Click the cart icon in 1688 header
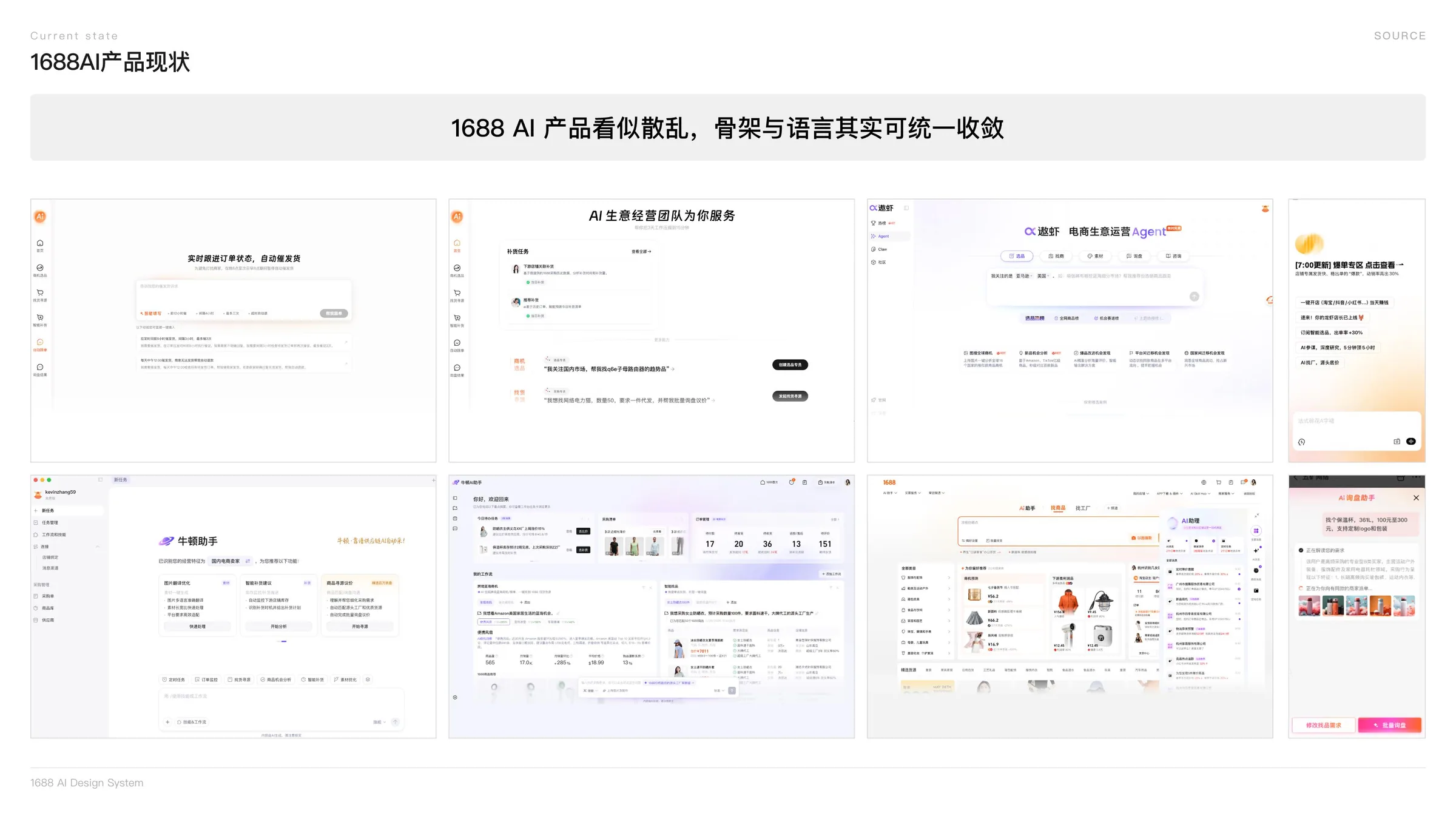The image size is (1456, 819). coord(1218,483)
